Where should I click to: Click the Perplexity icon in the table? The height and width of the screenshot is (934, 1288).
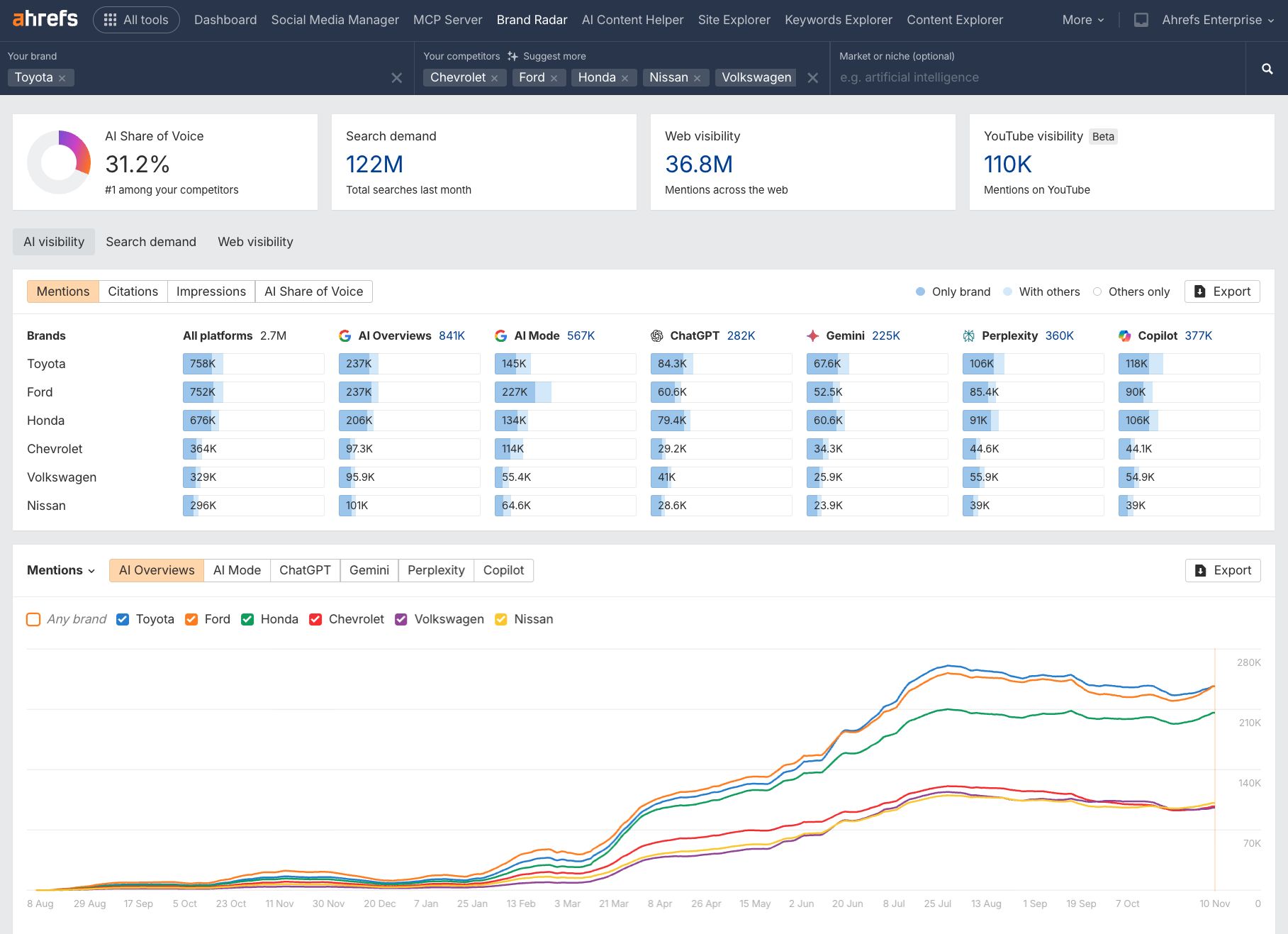[x=969, y=335]
